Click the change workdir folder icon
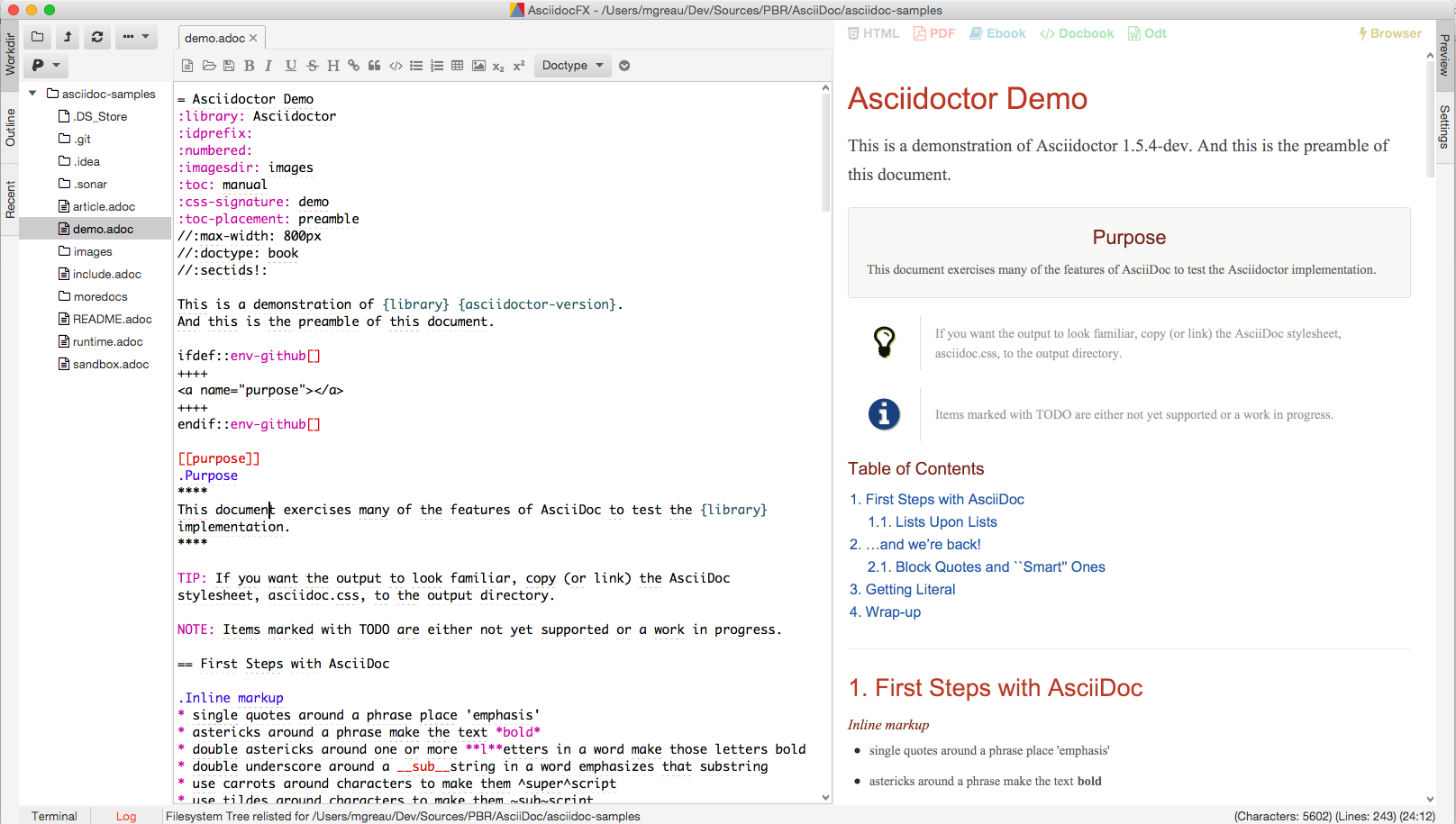The height and width of the screenshot is (824, 1456). 38,37
